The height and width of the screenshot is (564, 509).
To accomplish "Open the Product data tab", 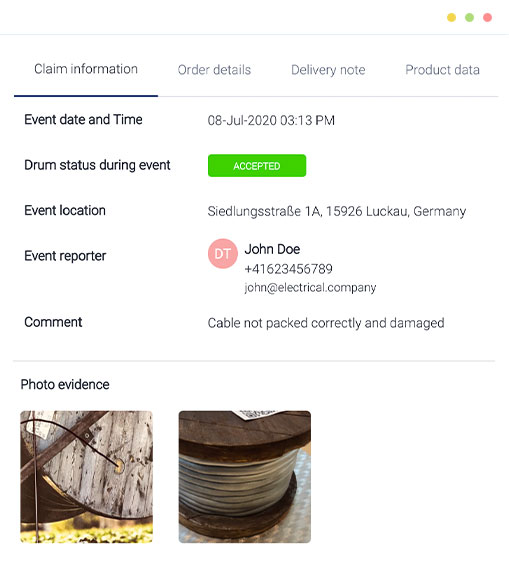I will click(442, 70).
